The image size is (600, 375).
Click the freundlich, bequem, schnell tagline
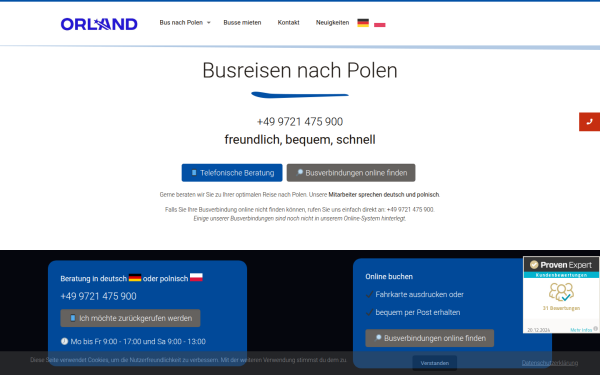click(x=300, y=140)
